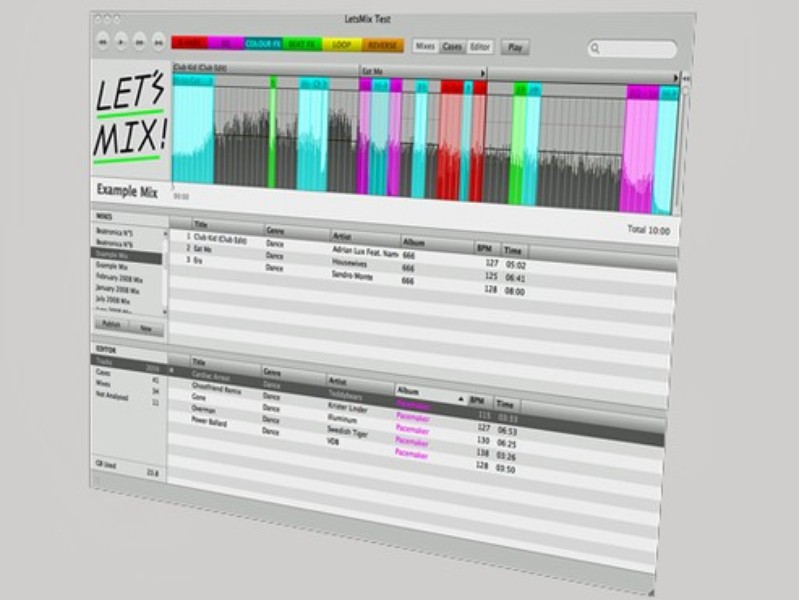The width and height of the screenshot is (799, 600).
Task: Click Mixes list scrollbar down arrow
Action: (x=165, y=311)
